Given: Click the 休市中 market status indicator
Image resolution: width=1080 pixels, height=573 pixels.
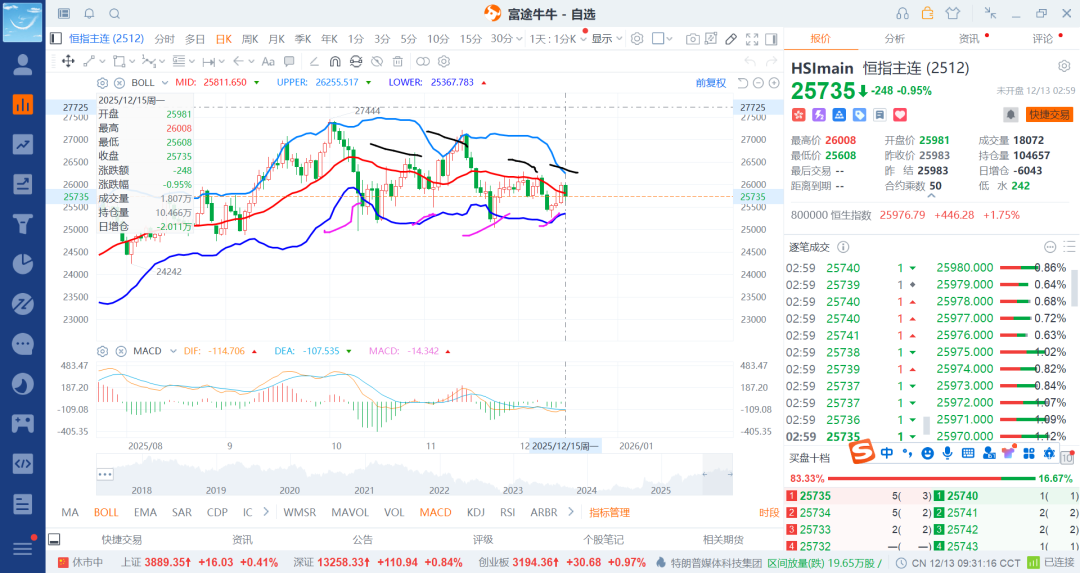Looking at the screenshot, I should pyautogui.click(x=81, y=563).
